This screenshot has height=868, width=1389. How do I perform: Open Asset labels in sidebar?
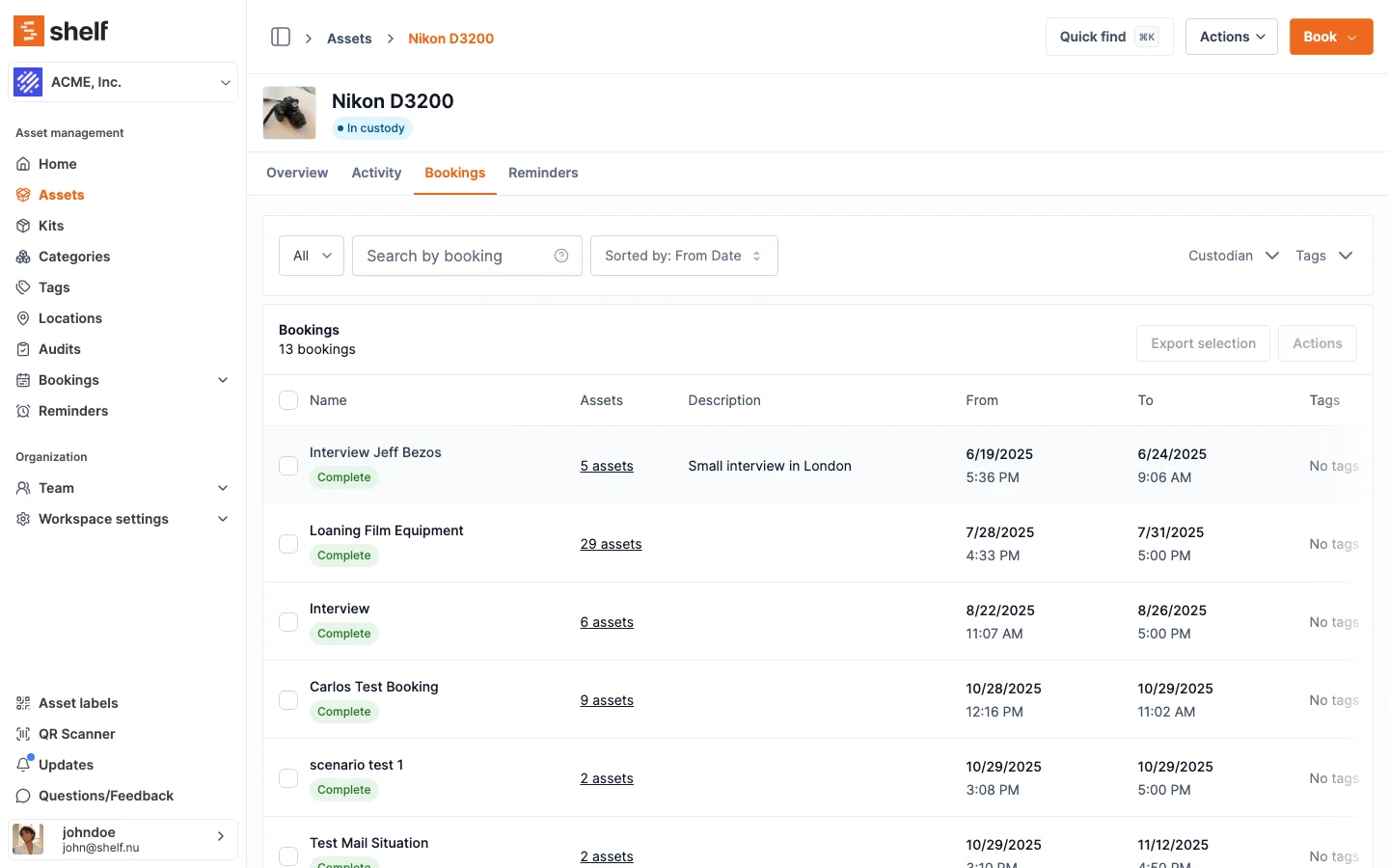click(x=78, y=703)
